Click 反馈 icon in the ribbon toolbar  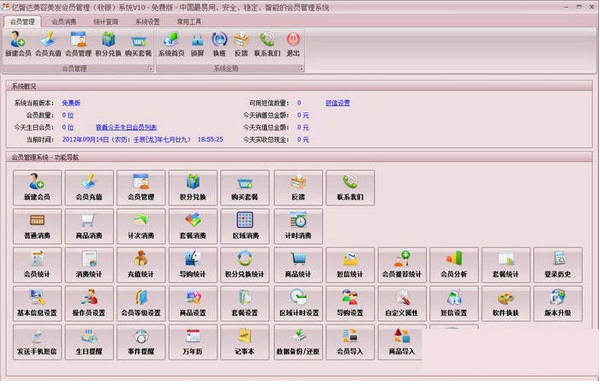pyautogui.click(x=241, y=44)
